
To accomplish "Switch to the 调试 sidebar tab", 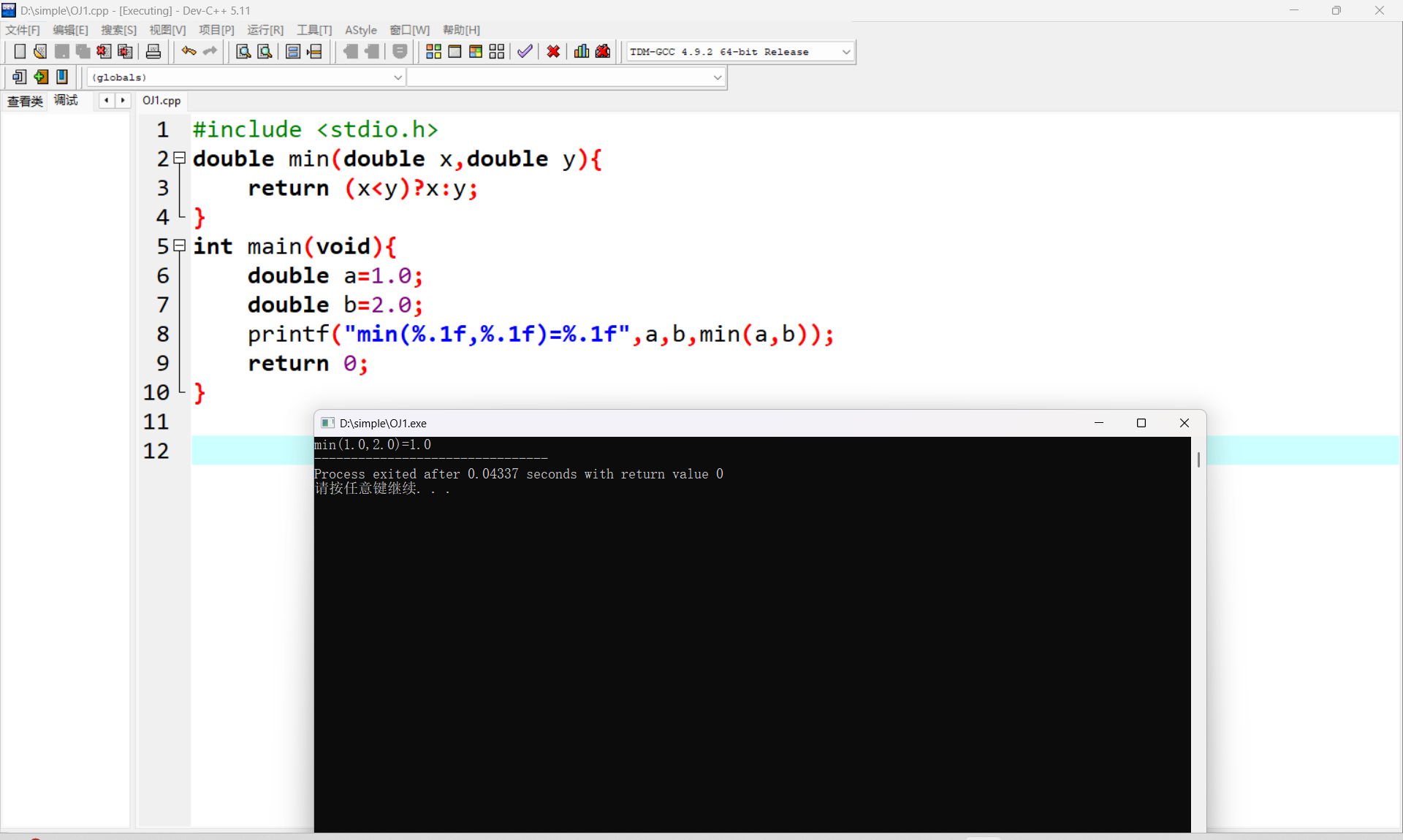I will [x=66, y=101].
